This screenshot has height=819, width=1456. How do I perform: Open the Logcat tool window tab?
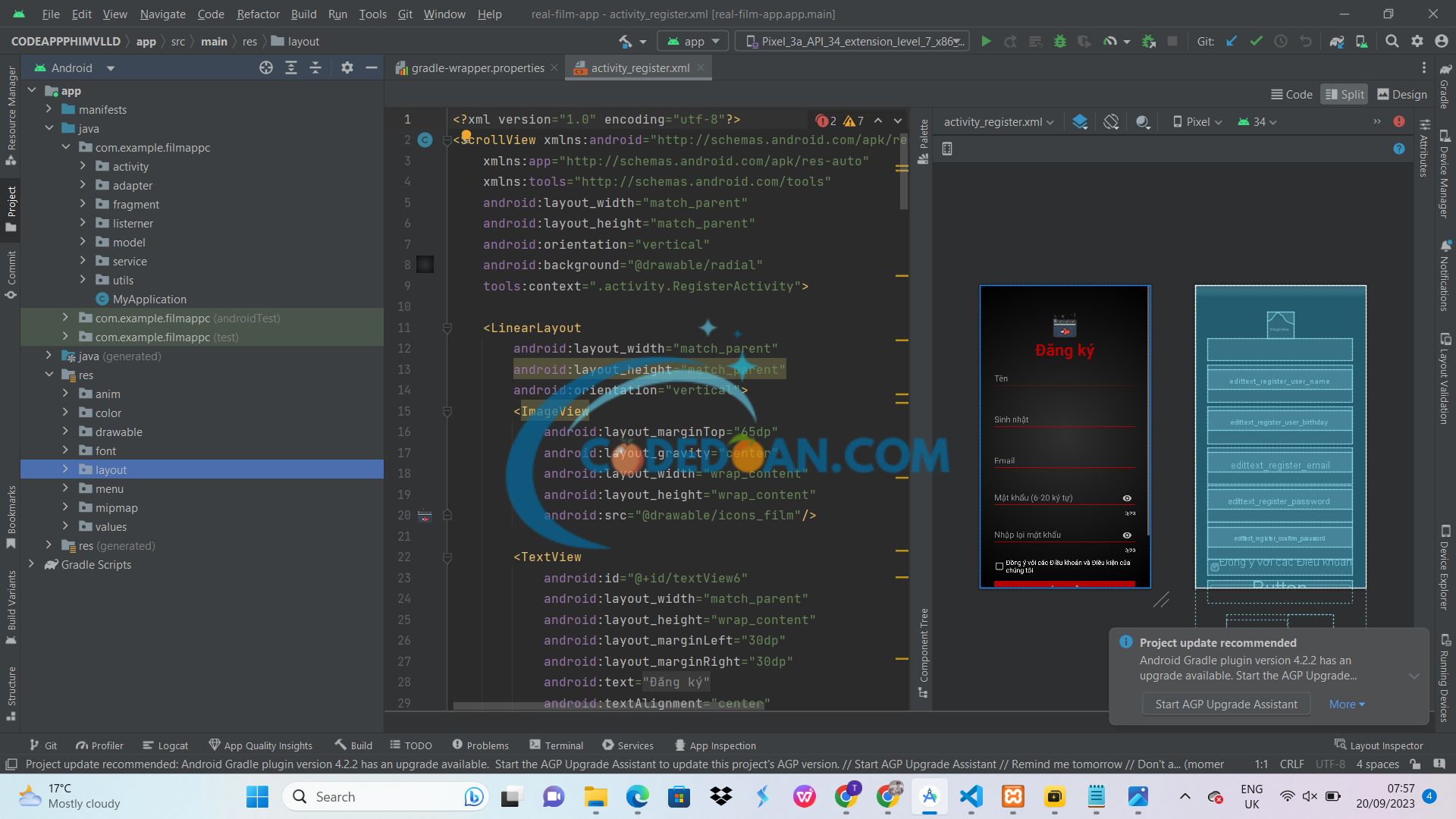click(165, 745)
